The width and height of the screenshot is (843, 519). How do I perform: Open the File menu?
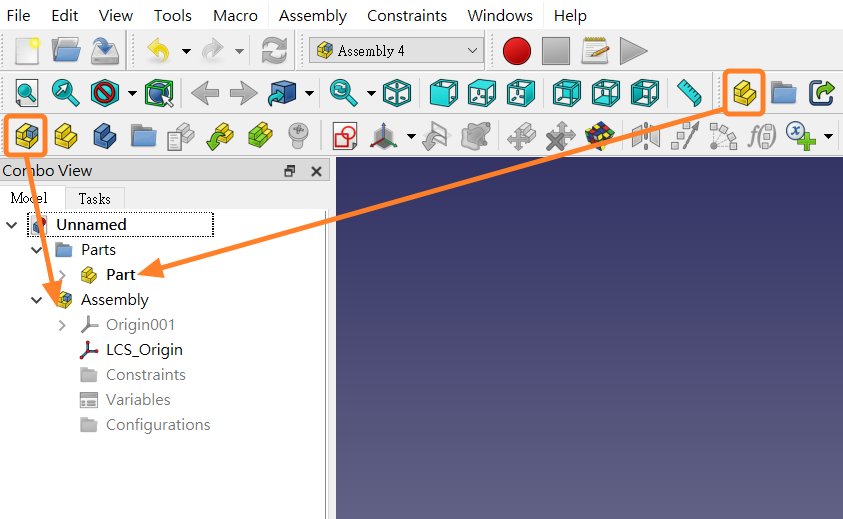18,16
